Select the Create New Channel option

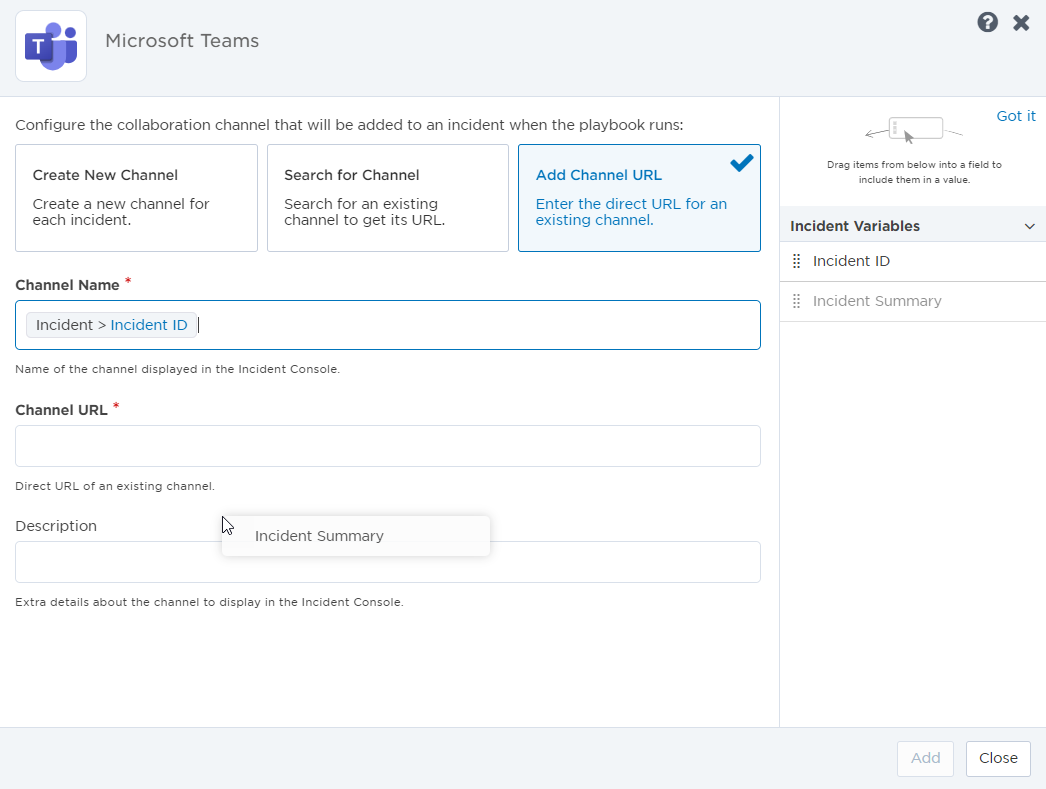pyautogui.click(x=136, y=198)
